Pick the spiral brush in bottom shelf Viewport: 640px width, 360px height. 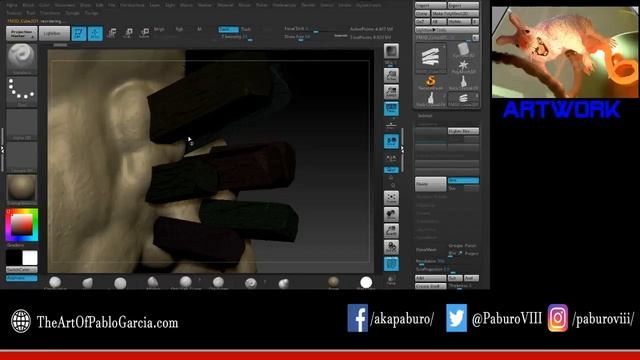pyautogui.click(x=251, y=282)
